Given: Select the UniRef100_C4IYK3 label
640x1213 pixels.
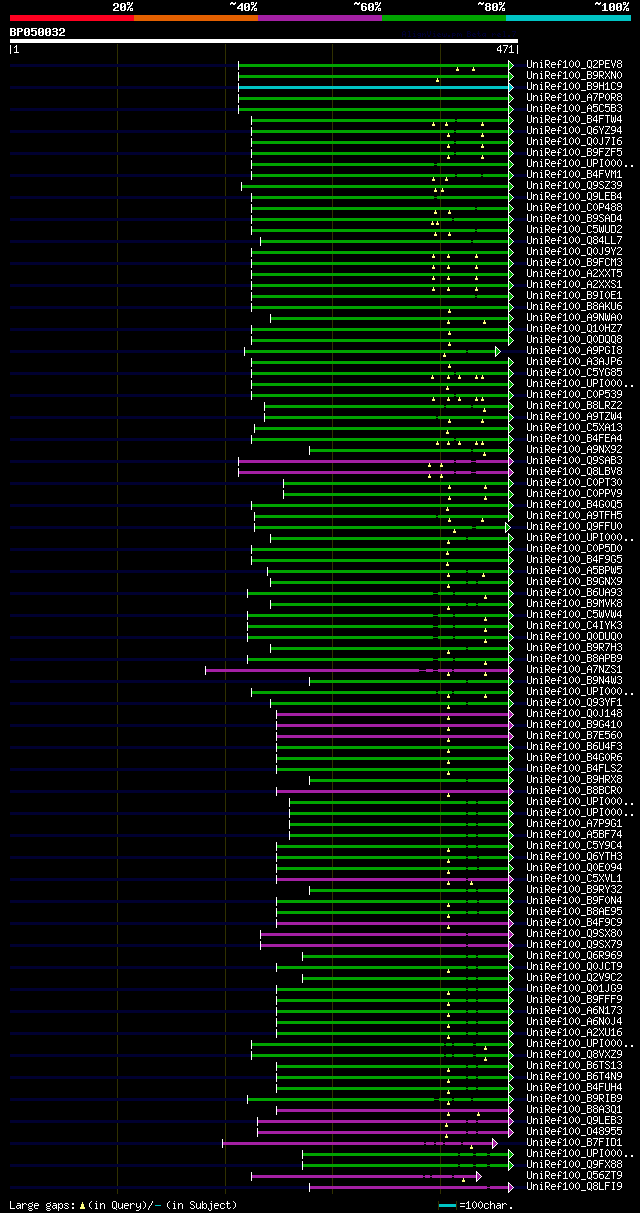Looking at the screenshot, I should click(x=574, y=626).
